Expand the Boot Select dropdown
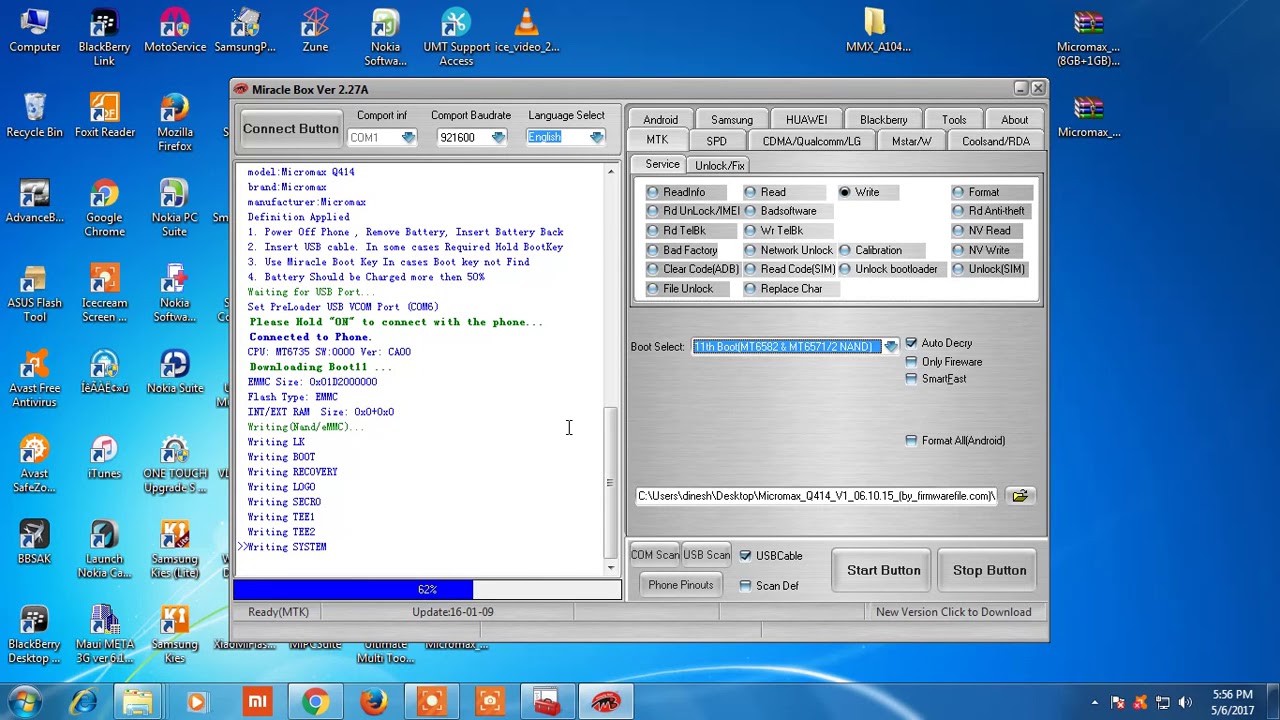 click(x=890, y=347)
